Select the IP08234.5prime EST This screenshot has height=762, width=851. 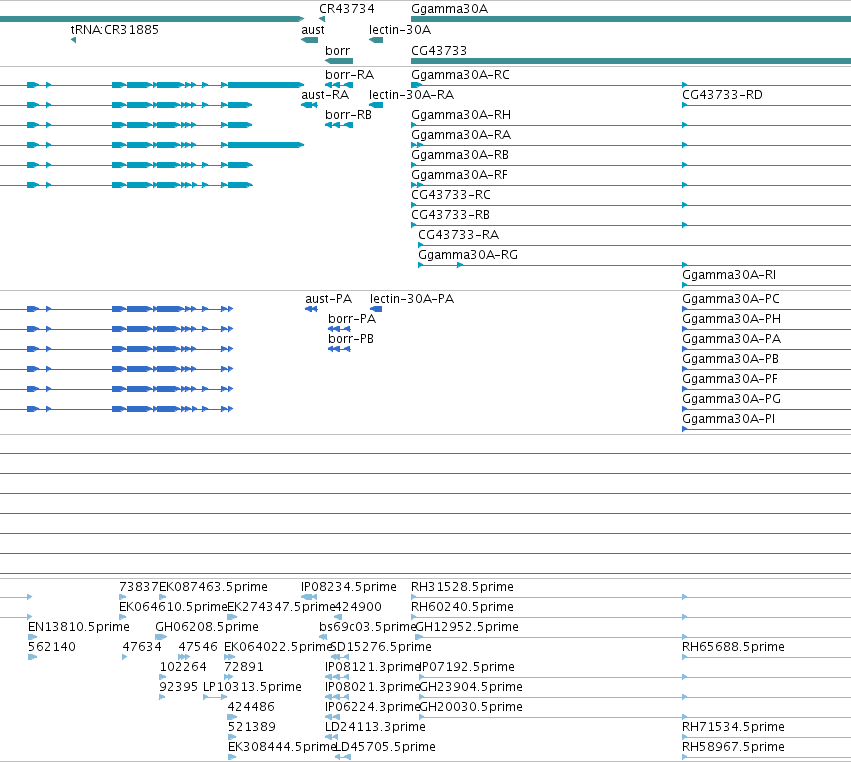pos(309,597)
